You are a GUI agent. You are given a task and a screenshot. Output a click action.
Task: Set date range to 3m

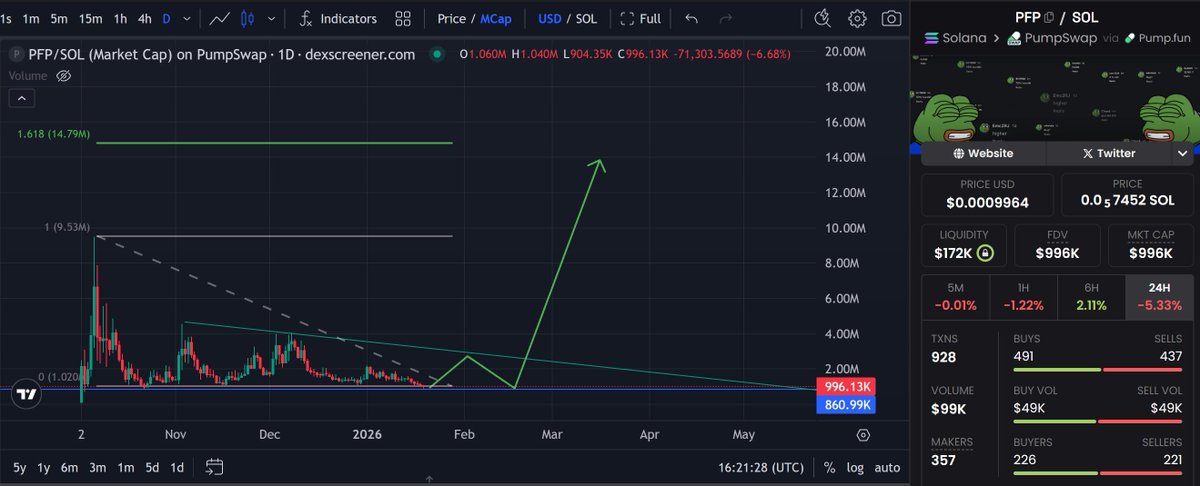point(97,467)
